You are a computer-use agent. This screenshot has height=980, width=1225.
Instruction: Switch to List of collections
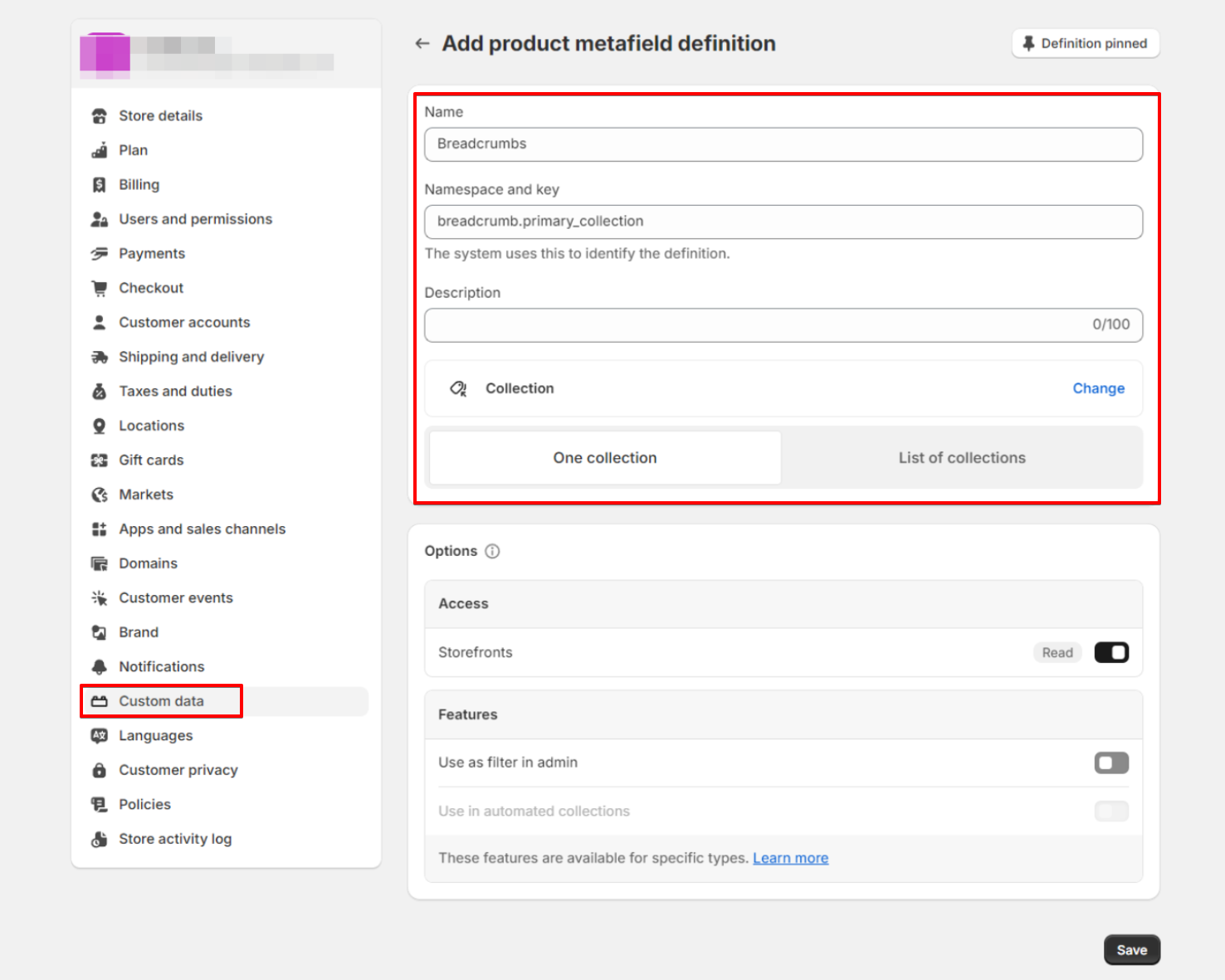click(961, 458)
